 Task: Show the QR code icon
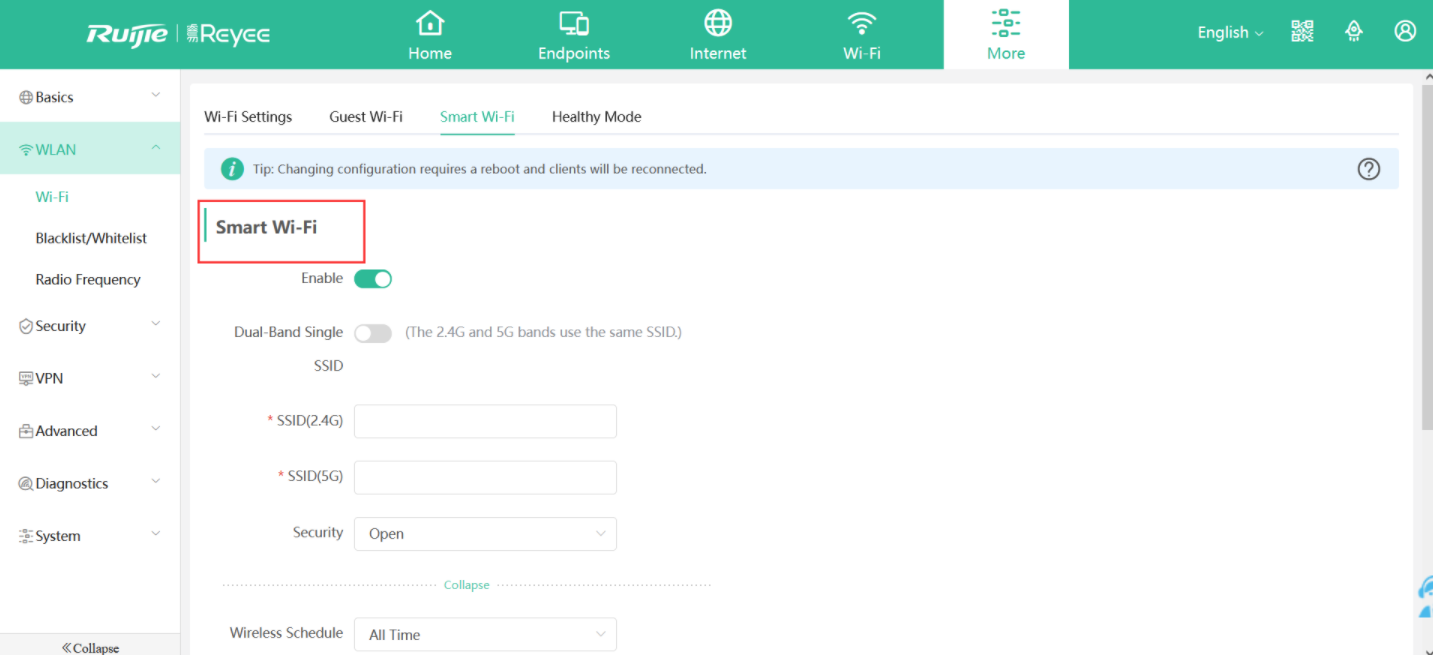1302,32
